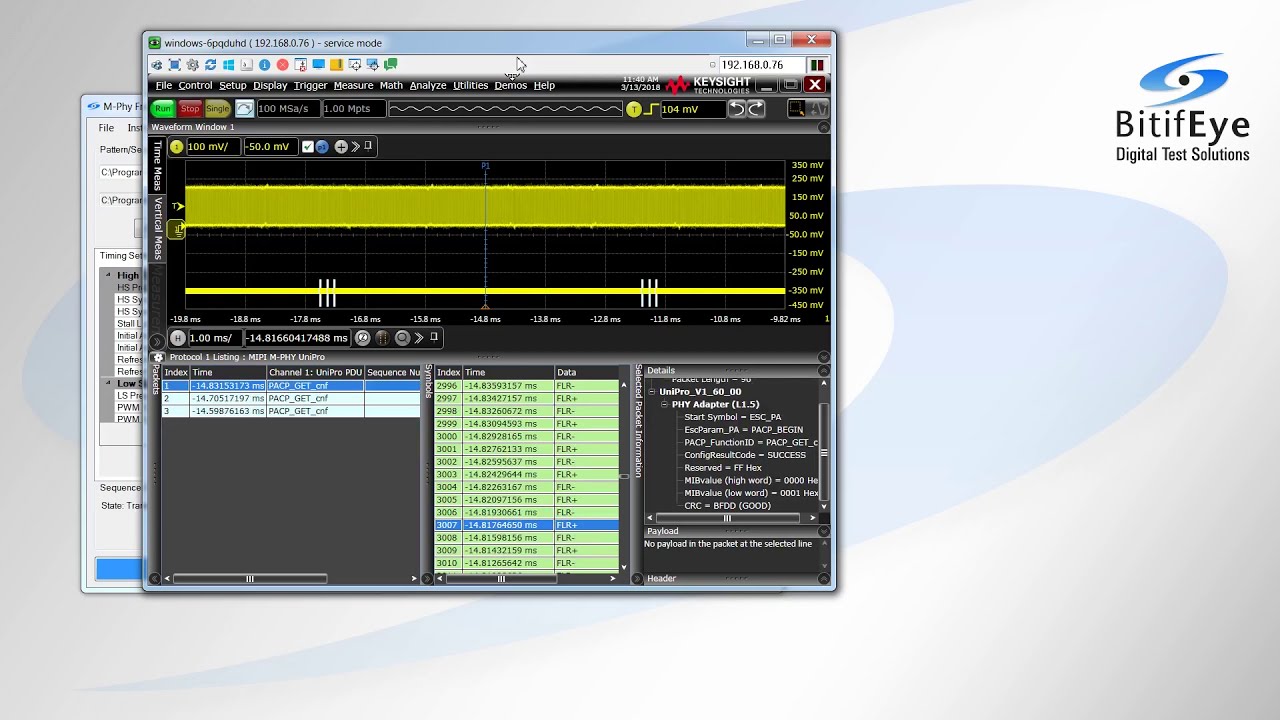
Task: Click the -50.0 mV vertical offset field
Action: (x=271, y=147)
